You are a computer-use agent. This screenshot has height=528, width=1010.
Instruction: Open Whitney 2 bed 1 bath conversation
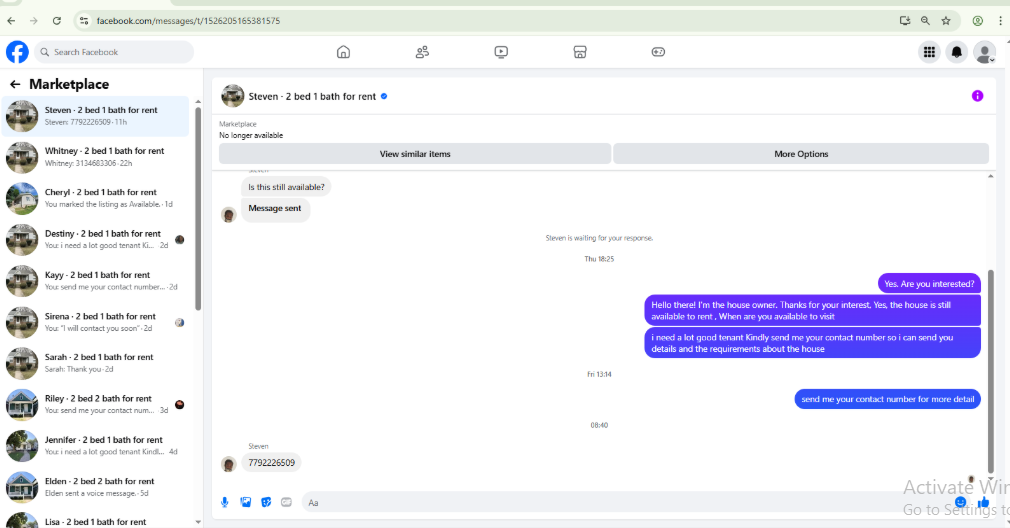pos(97,157)
